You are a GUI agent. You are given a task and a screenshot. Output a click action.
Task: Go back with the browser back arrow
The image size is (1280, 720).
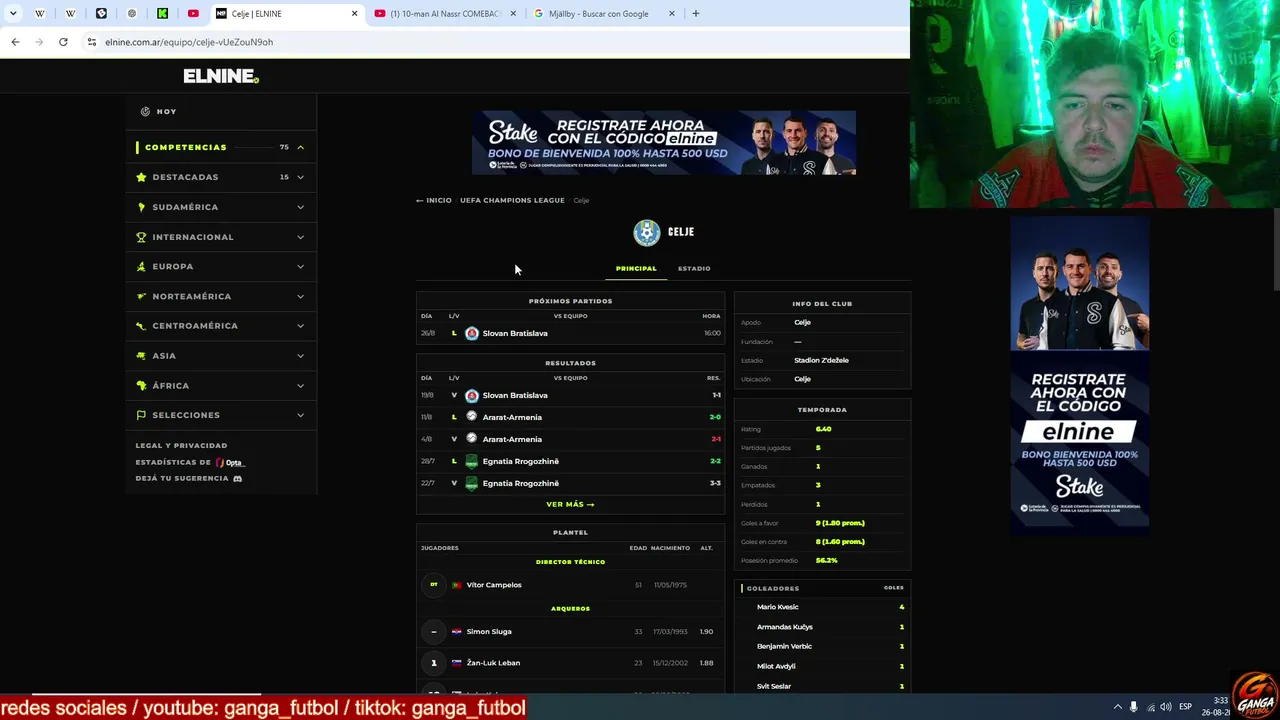[x=15, y=42]
